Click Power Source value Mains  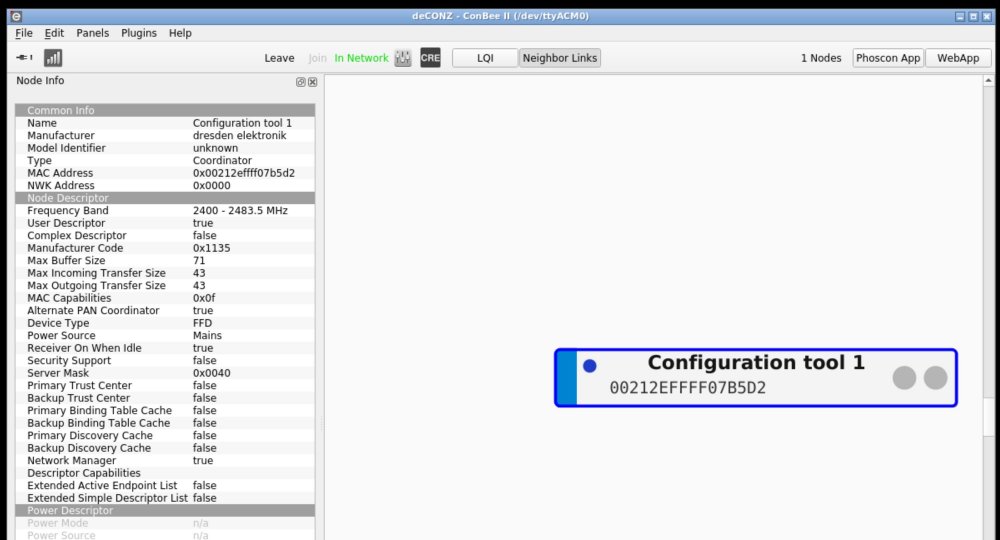click(x=207, y=335)
